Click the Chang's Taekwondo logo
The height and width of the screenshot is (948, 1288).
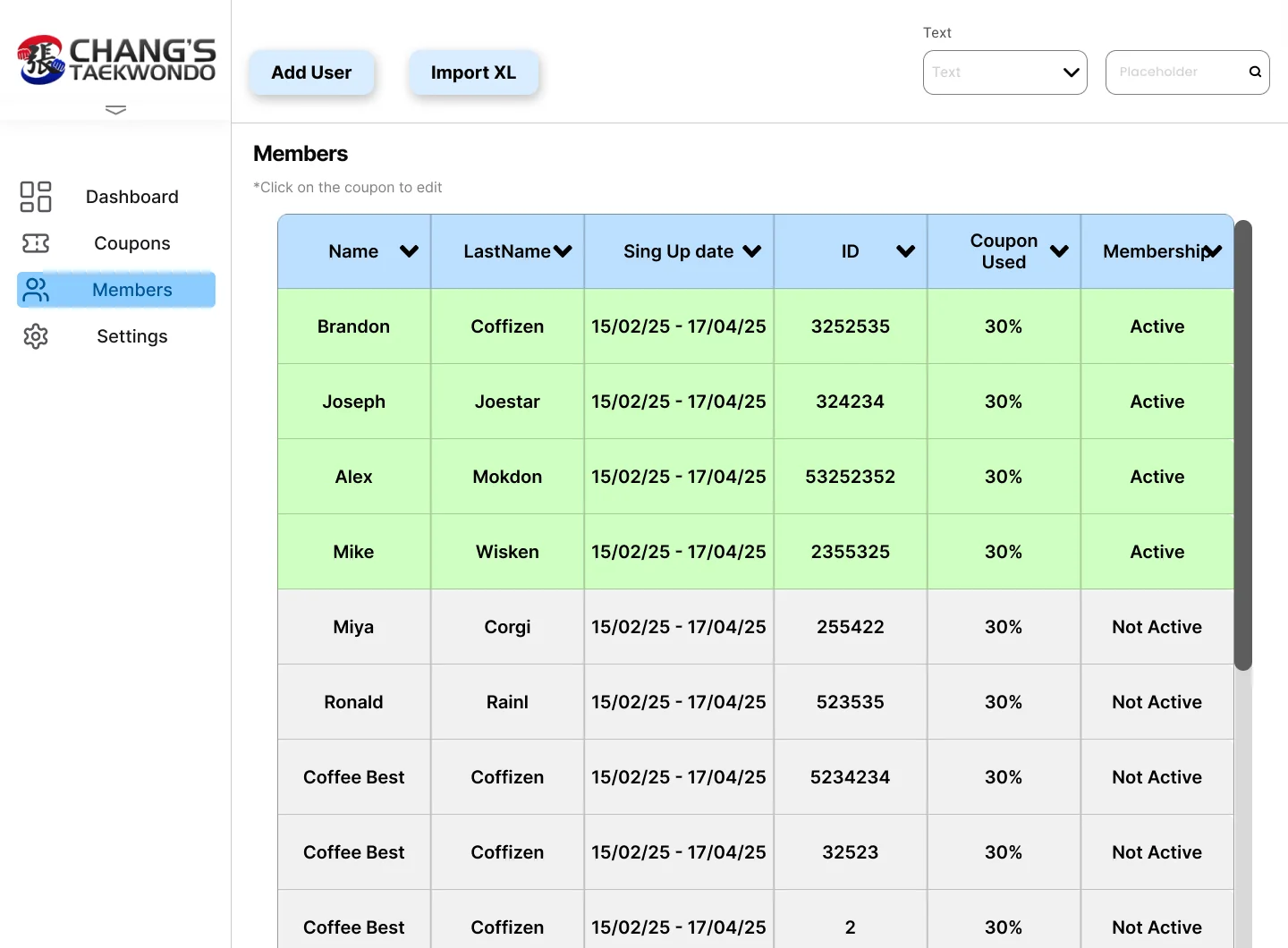116,60
